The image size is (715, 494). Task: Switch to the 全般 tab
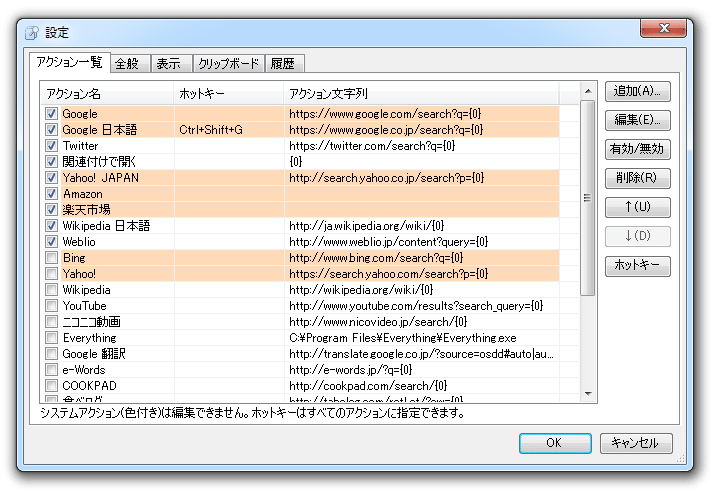coord(130,63)
